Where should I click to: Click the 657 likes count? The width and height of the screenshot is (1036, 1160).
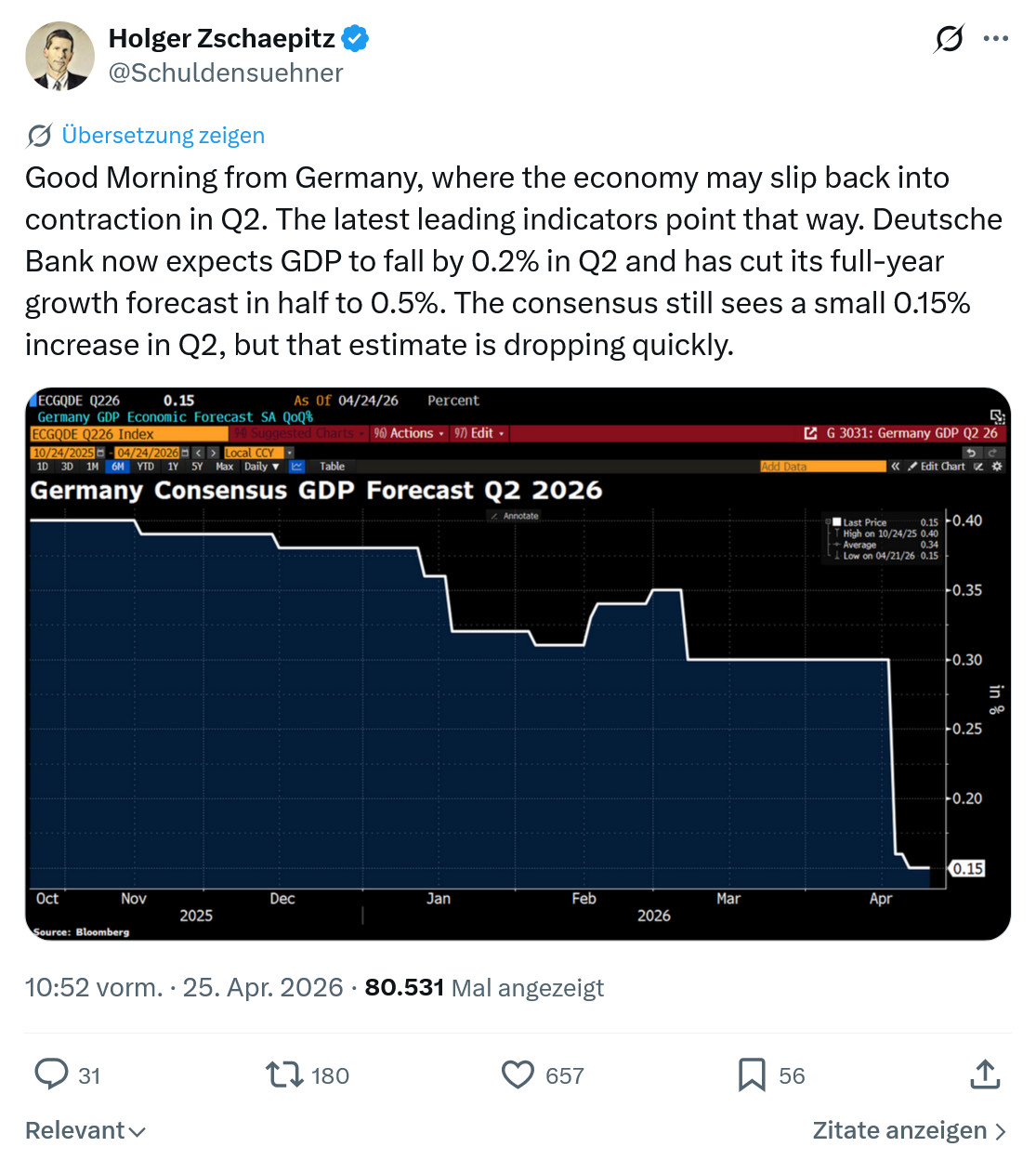(x=565, y=1076)
